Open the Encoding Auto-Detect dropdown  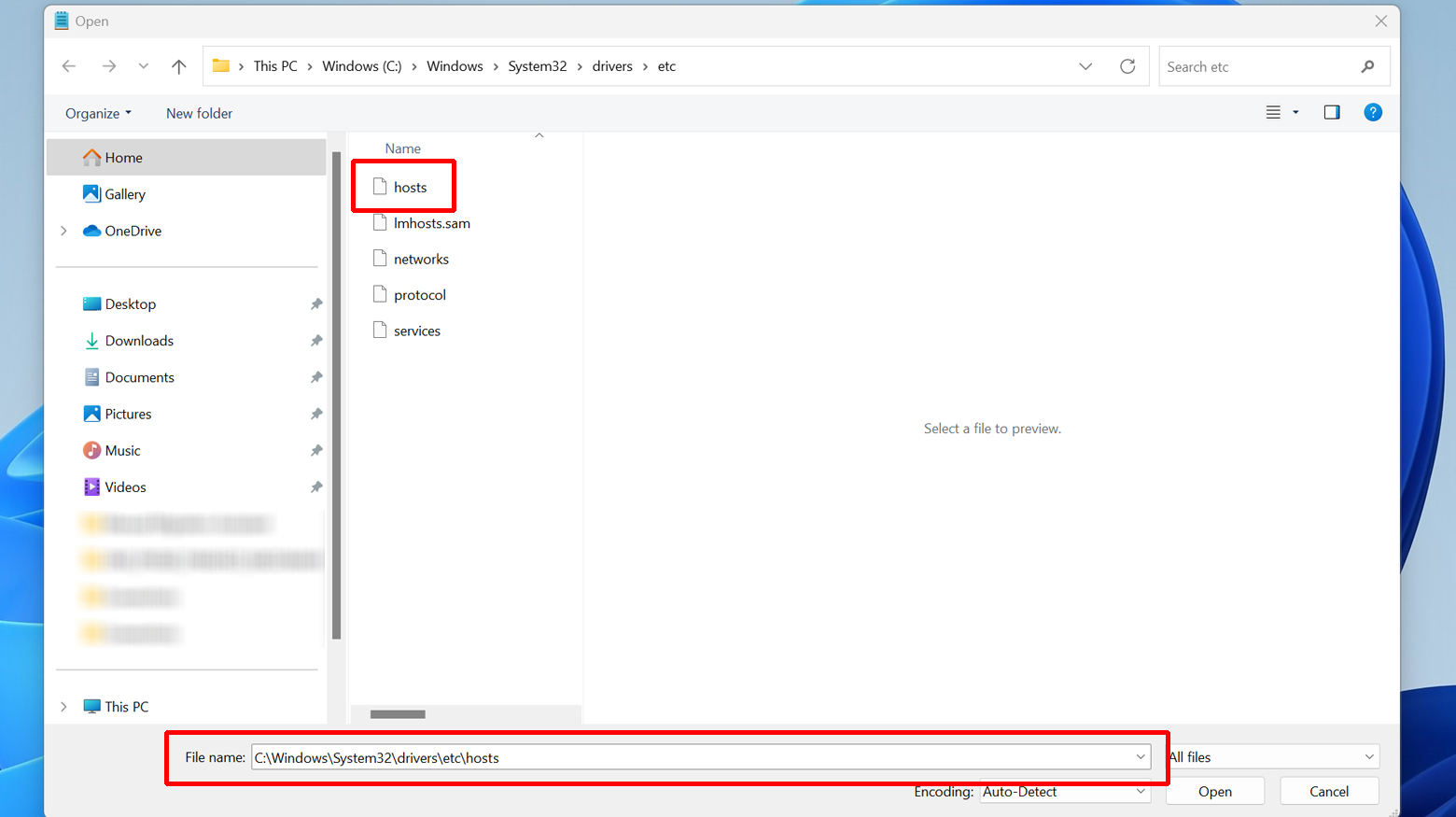[x=1064, y=792]
